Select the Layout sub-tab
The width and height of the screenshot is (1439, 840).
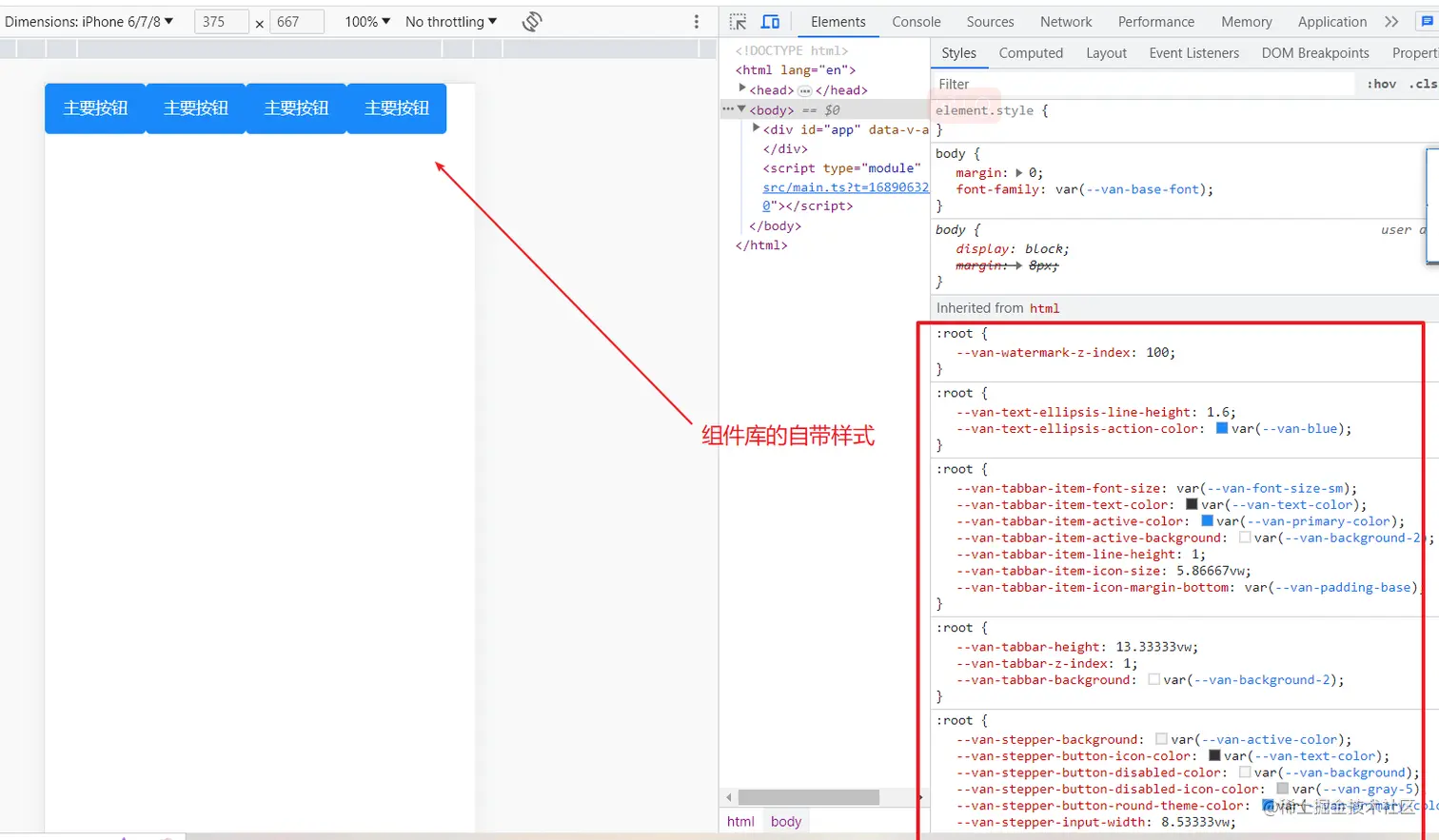coord(1106,53)
